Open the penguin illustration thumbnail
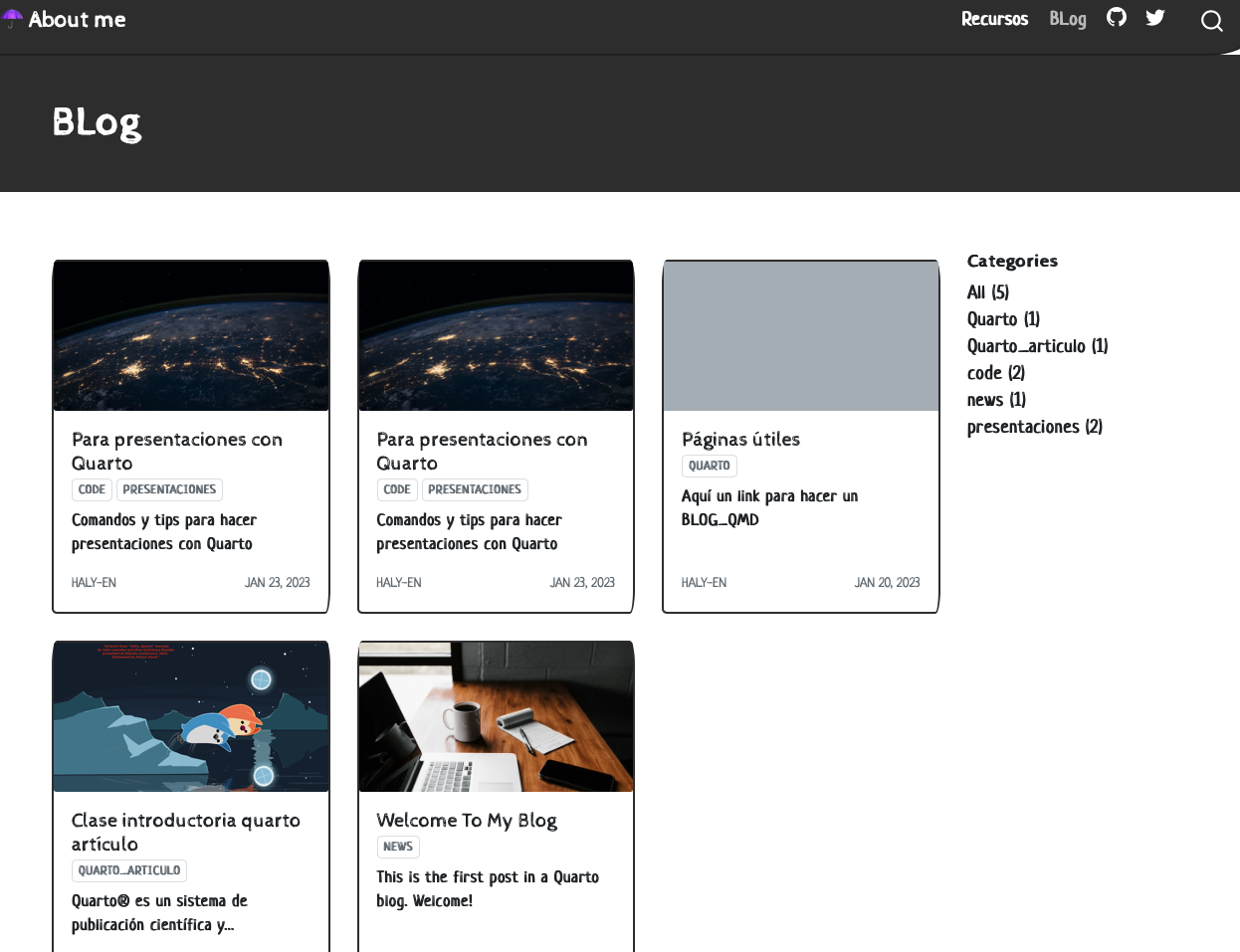 click(191, 716)
